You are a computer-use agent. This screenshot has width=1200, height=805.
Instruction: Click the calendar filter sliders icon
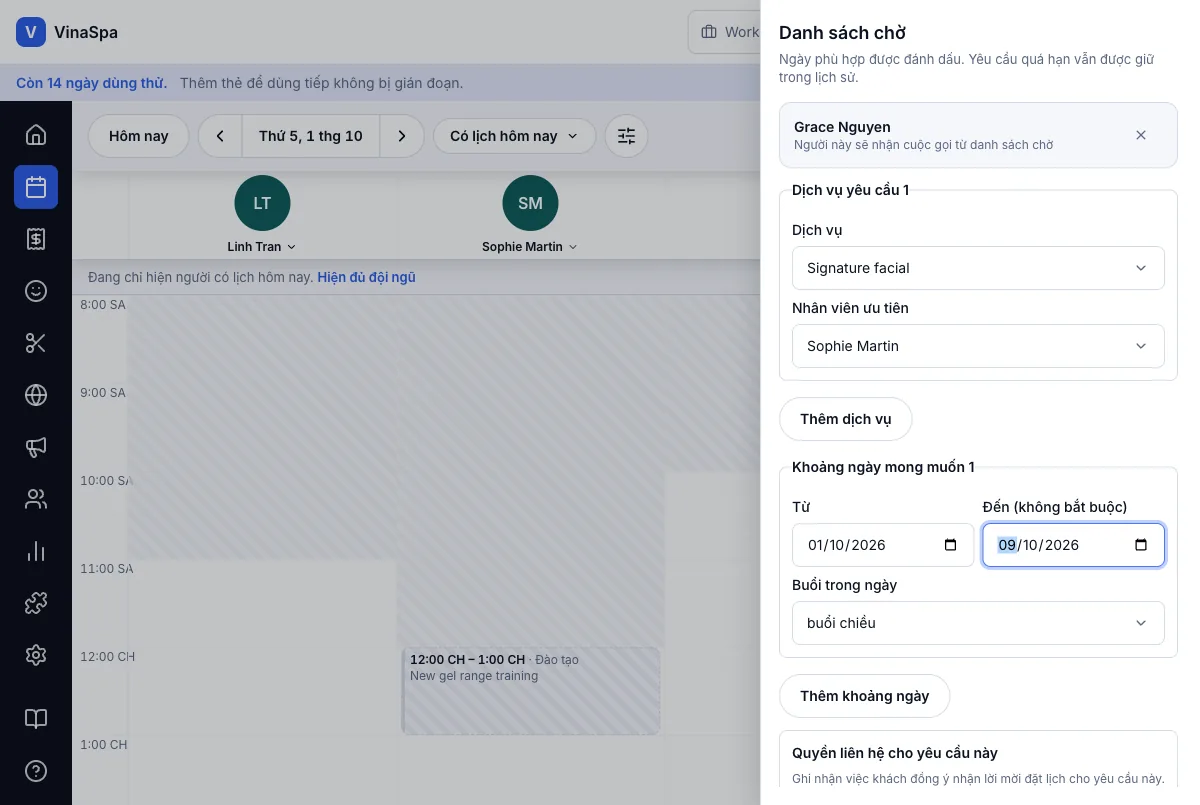pyautogui.click(x=626, y=136)
